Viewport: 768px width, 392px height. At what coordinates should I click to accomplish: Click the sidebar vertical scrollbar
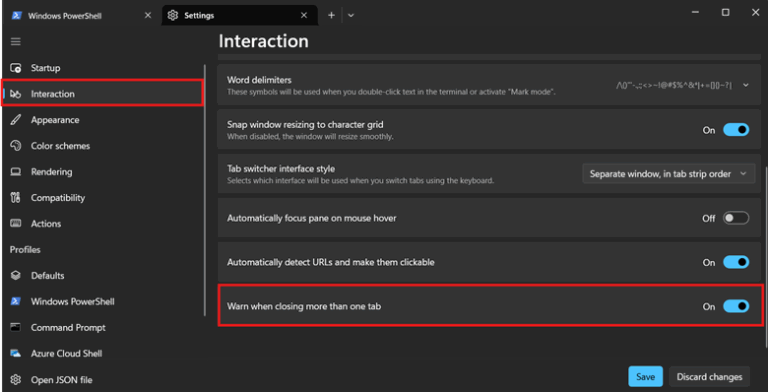(x=205, y=190)
